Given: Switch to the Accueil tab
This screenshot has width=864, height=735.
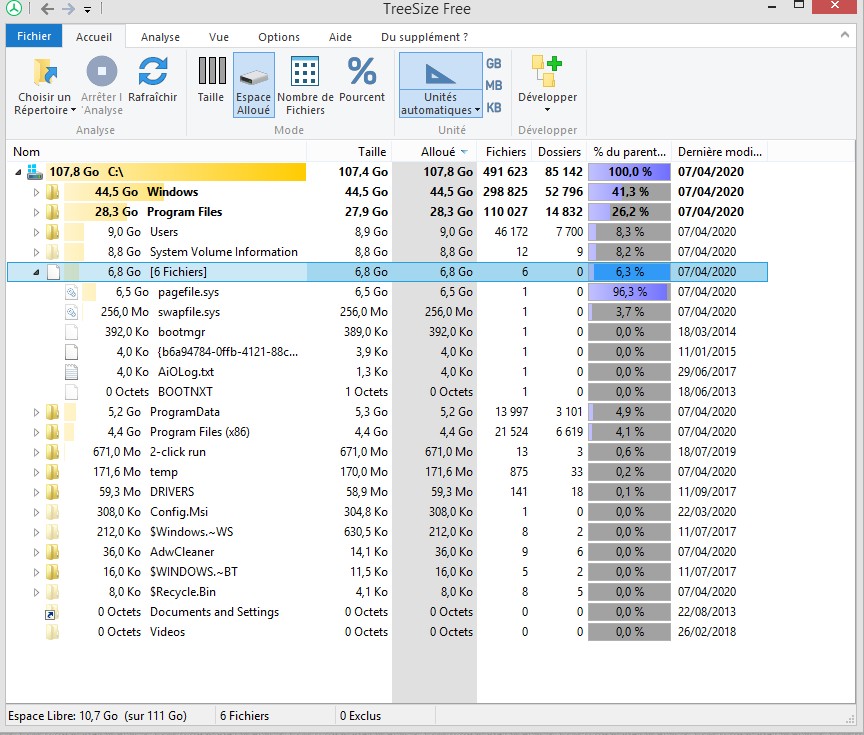Looking at the screenshot, I should [94, 37].
